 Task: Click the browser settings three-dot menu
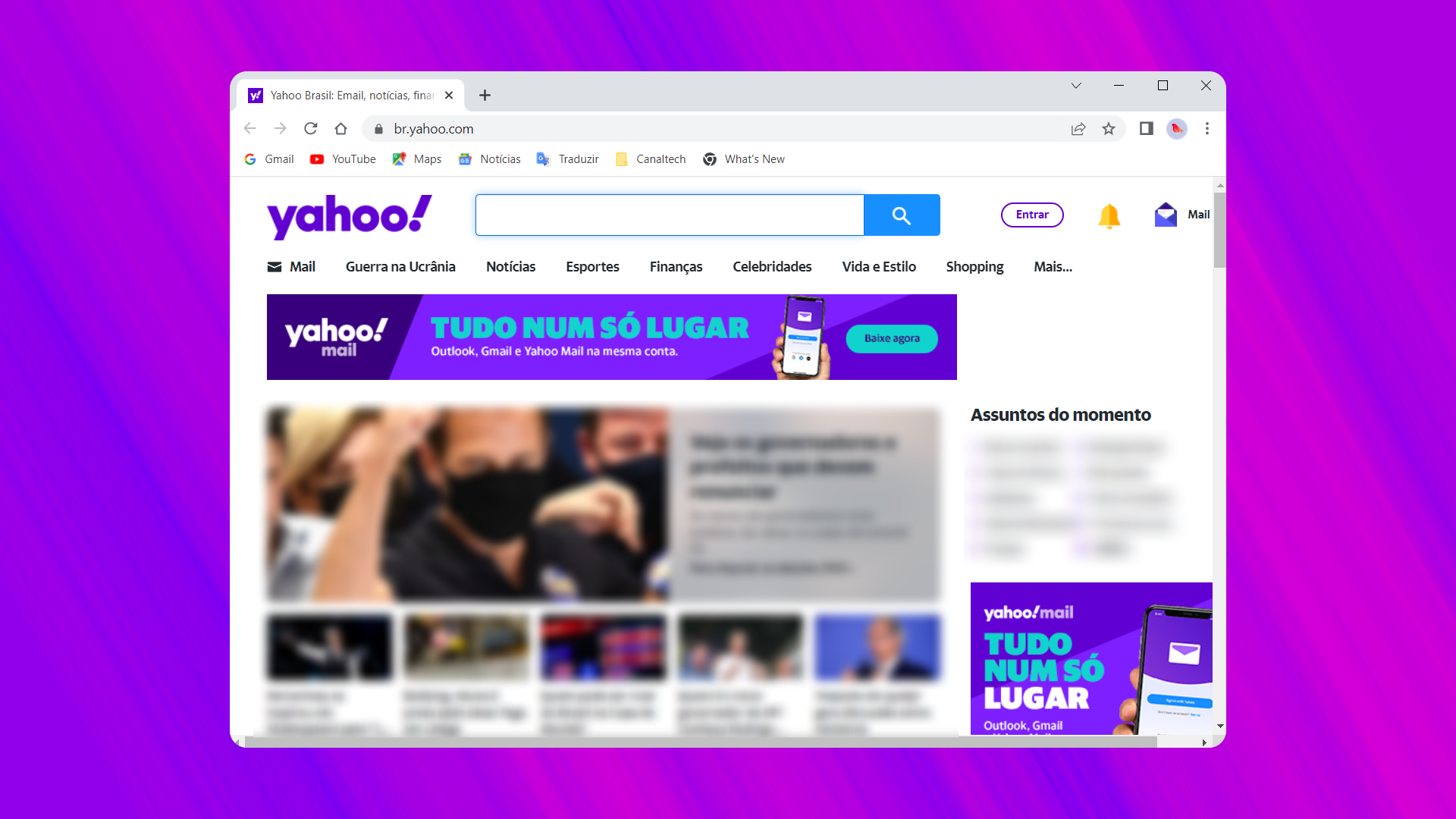coord(1207,128)
